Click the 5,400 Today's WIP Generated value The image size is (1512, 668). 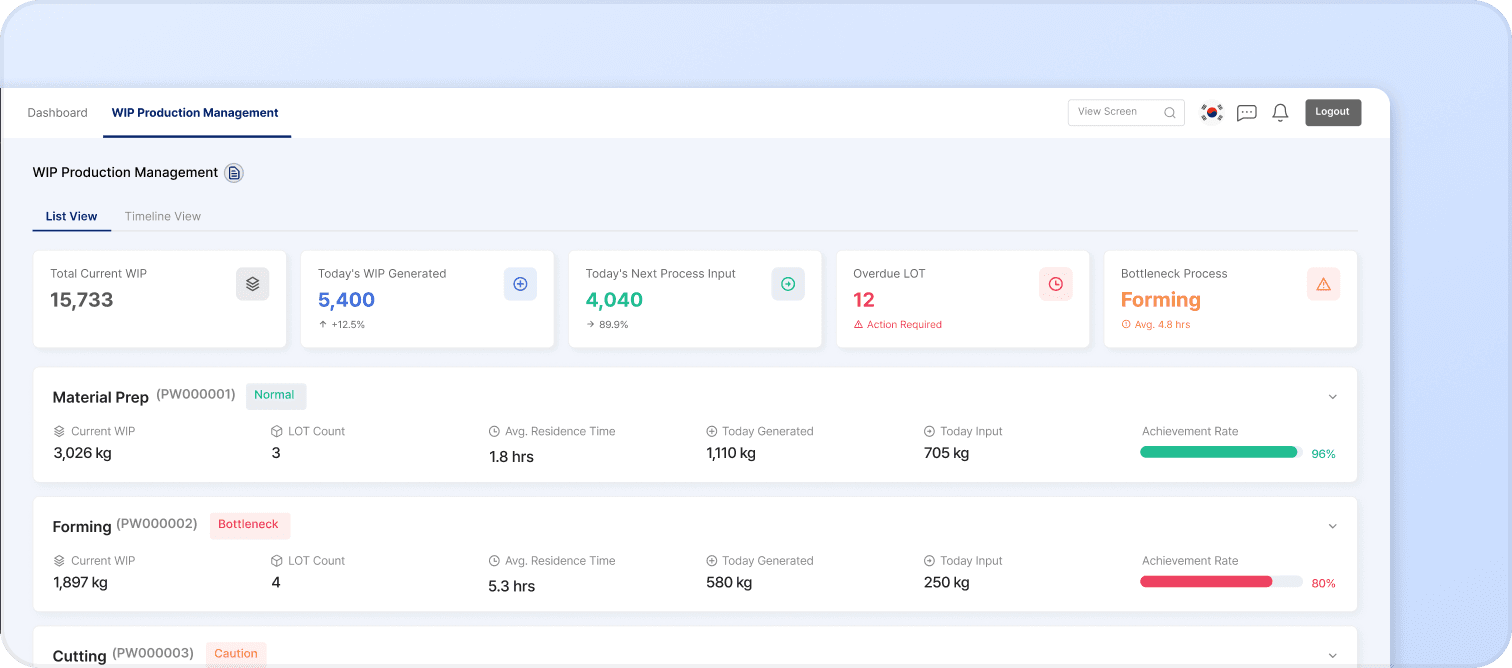346,300
